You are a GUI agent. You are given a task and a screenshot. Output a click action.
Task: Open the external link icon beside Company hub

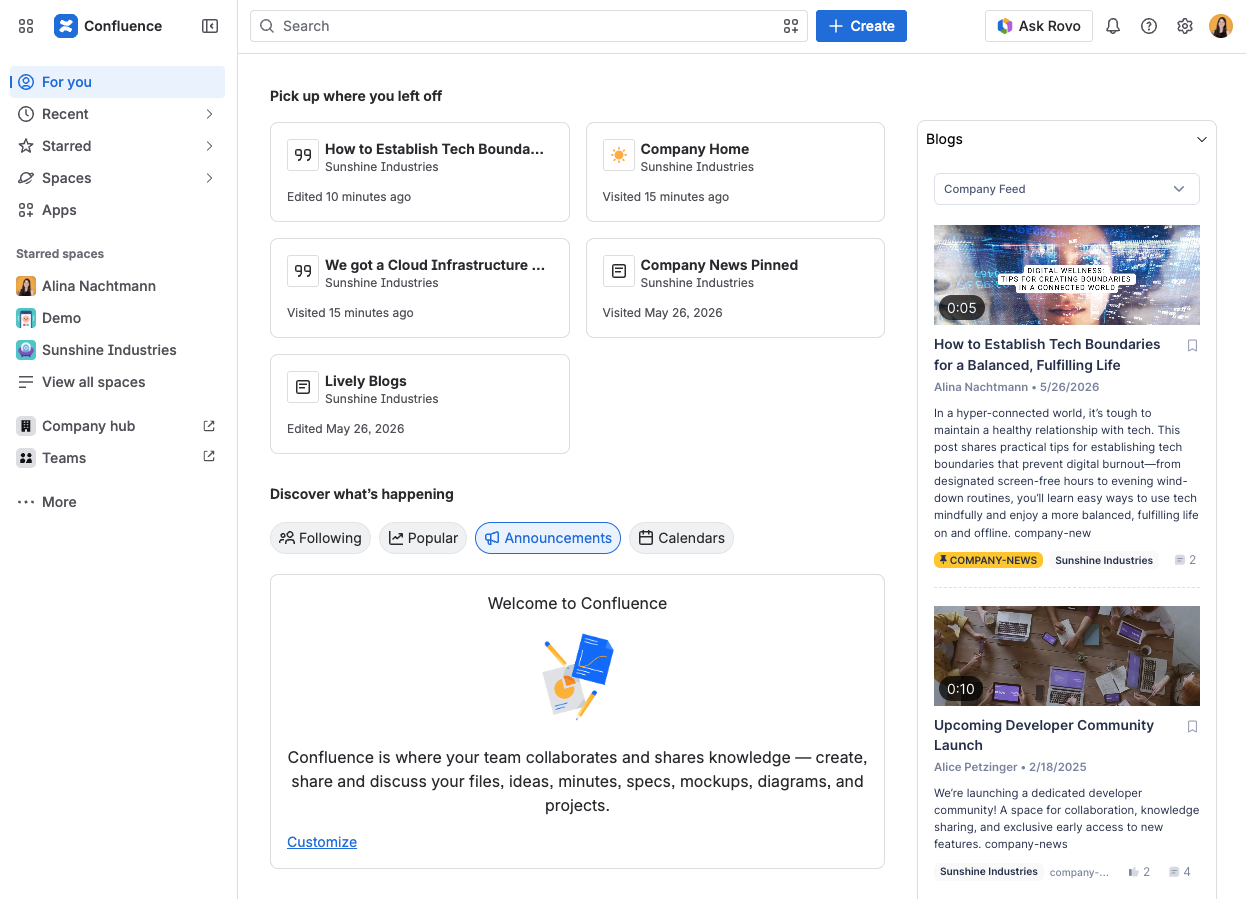209,426
